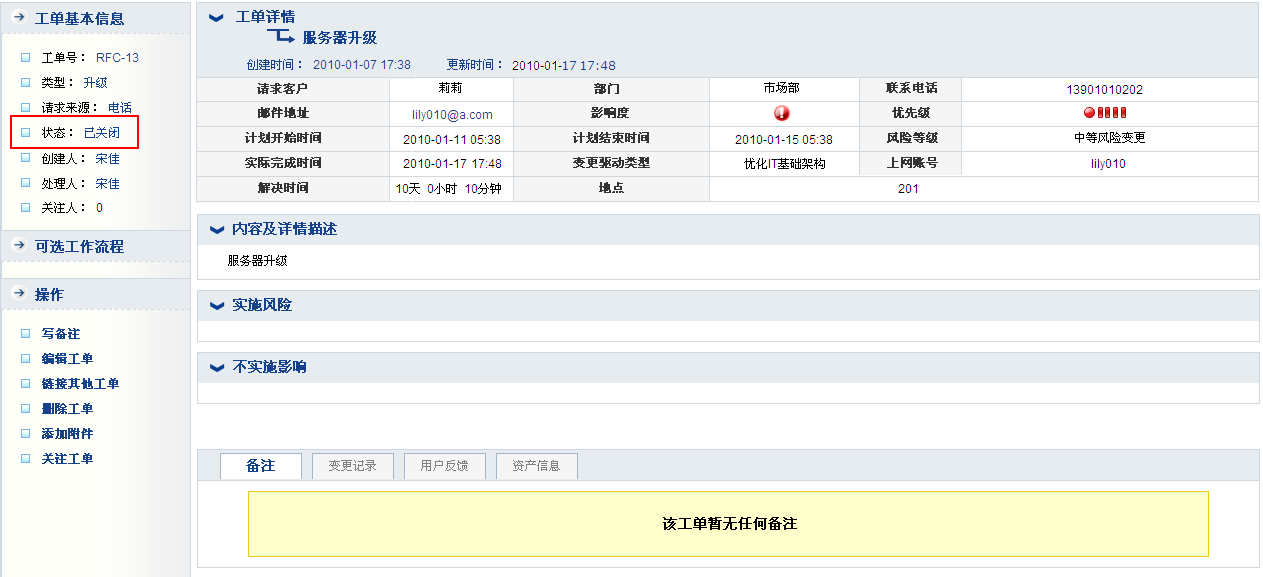This screenshot has height=577, width=1263.
Task: Click the arrow icon beside 可选工作流程
Action: coord(18,246)
